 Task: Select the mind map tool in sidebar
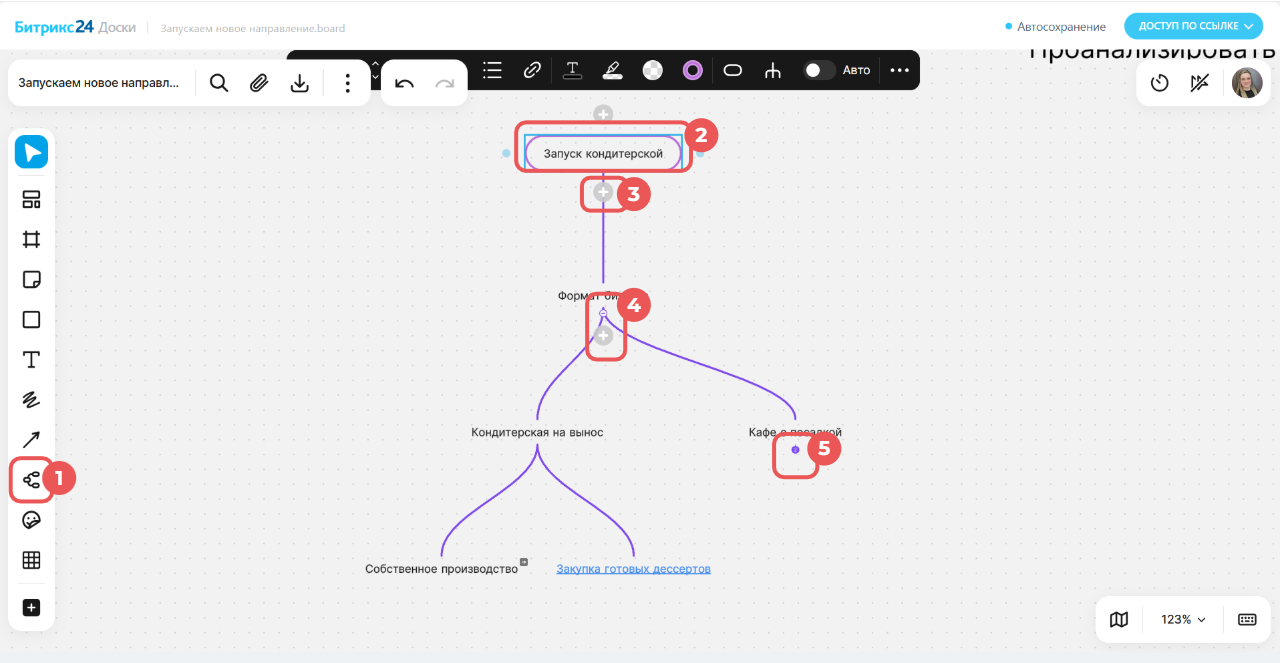[x=31, y=480]
